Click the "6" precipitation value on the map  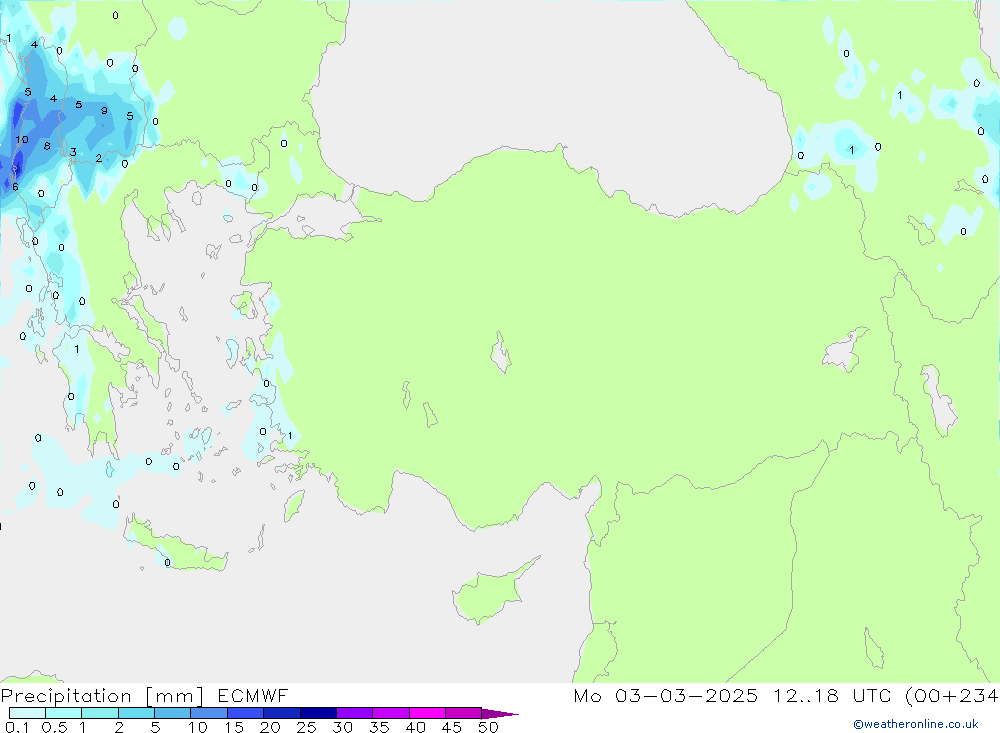[x=15, y=187]
